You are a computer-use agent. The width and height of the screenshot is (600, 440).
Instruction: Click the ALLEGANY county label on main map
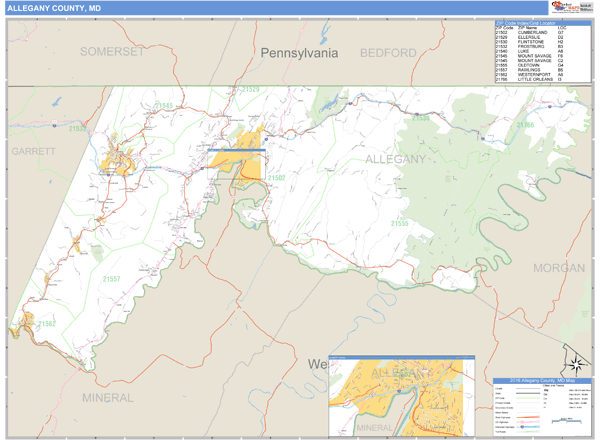(394, 159)
